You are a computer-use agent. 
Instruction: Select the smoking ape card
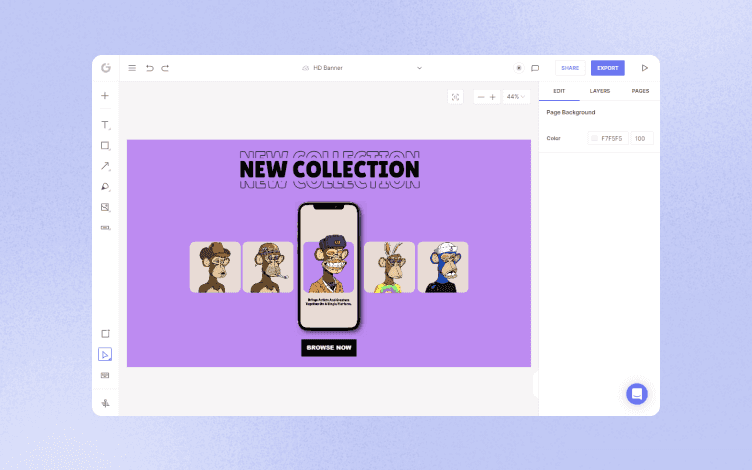[x=268, y=267]
